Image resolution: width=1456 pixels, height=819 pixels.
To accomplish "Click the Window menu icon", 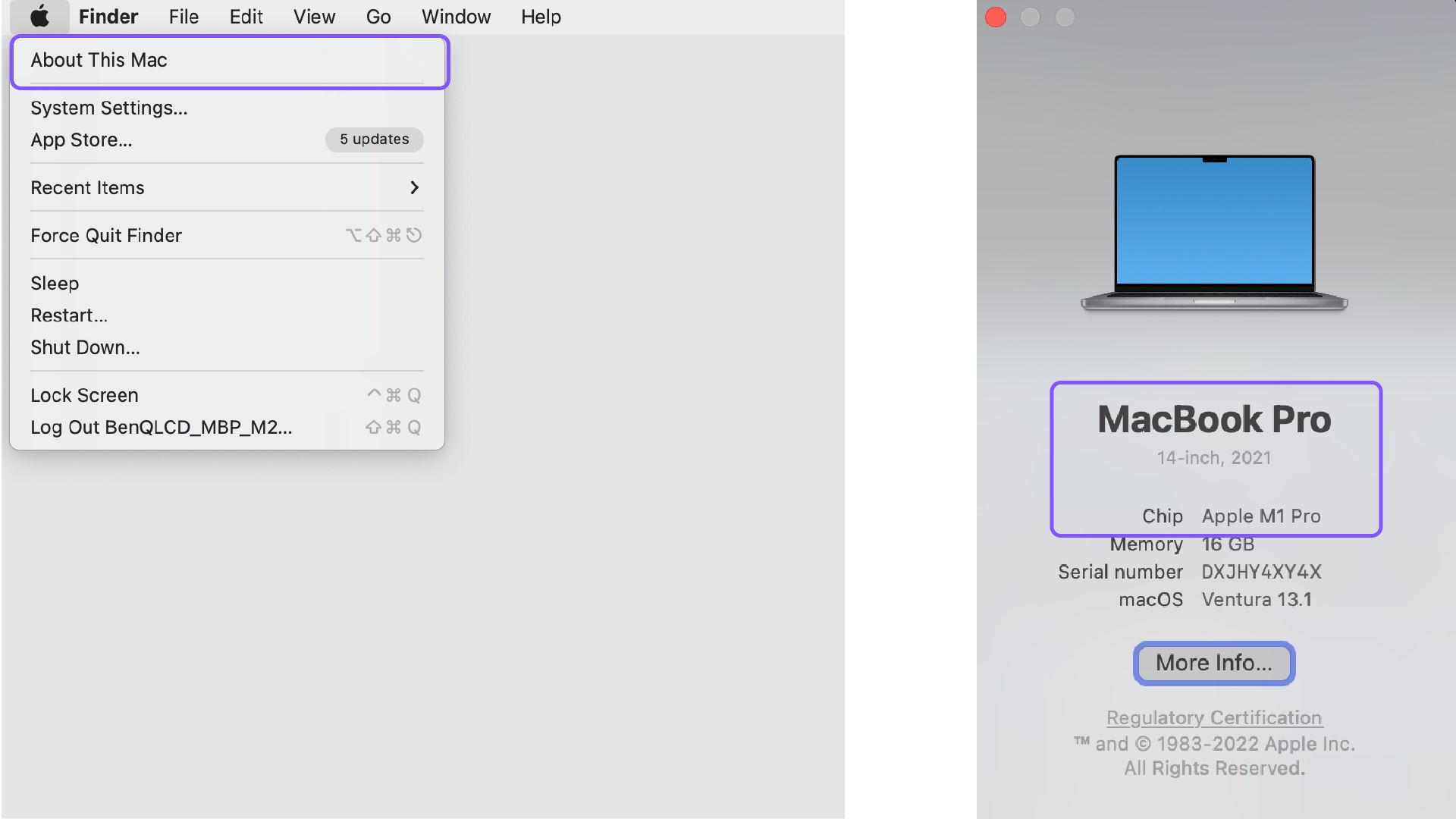I will 455,16.
